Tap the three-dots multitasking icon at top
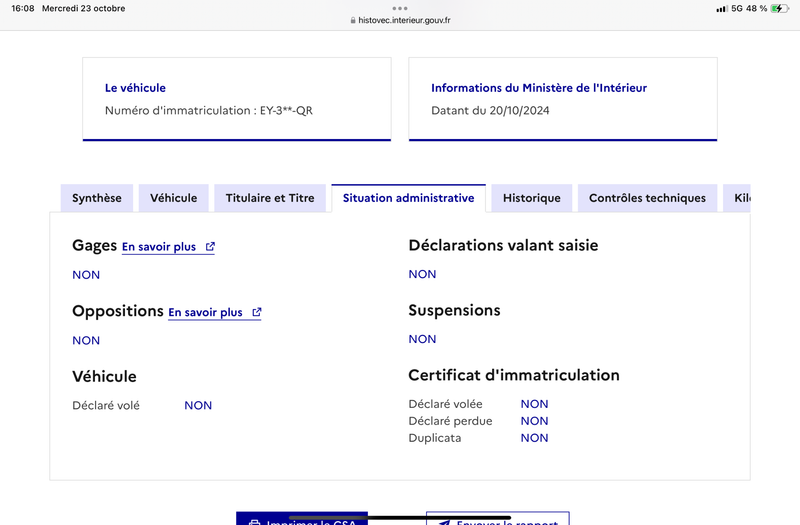The height and width of the screenshot is (525, 800). tap(400, 8)
